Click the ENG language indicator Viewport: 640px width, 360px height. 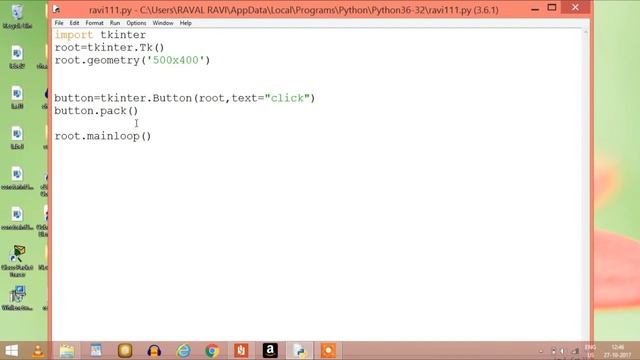pyautogui.click(x=590, y=351)
